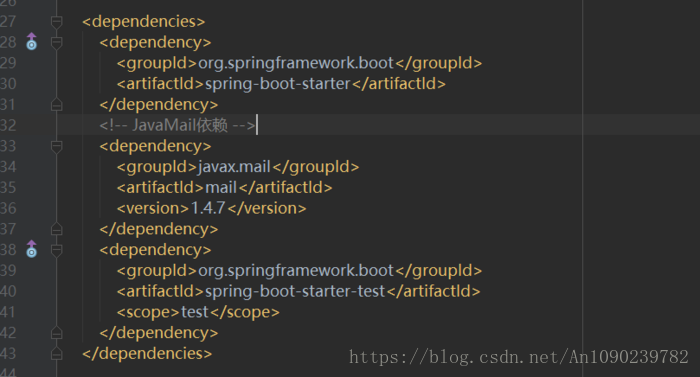Screen dimensions: 700x377
Task: Click the <dependency> tag on line 33
Action: click(155, 146)
